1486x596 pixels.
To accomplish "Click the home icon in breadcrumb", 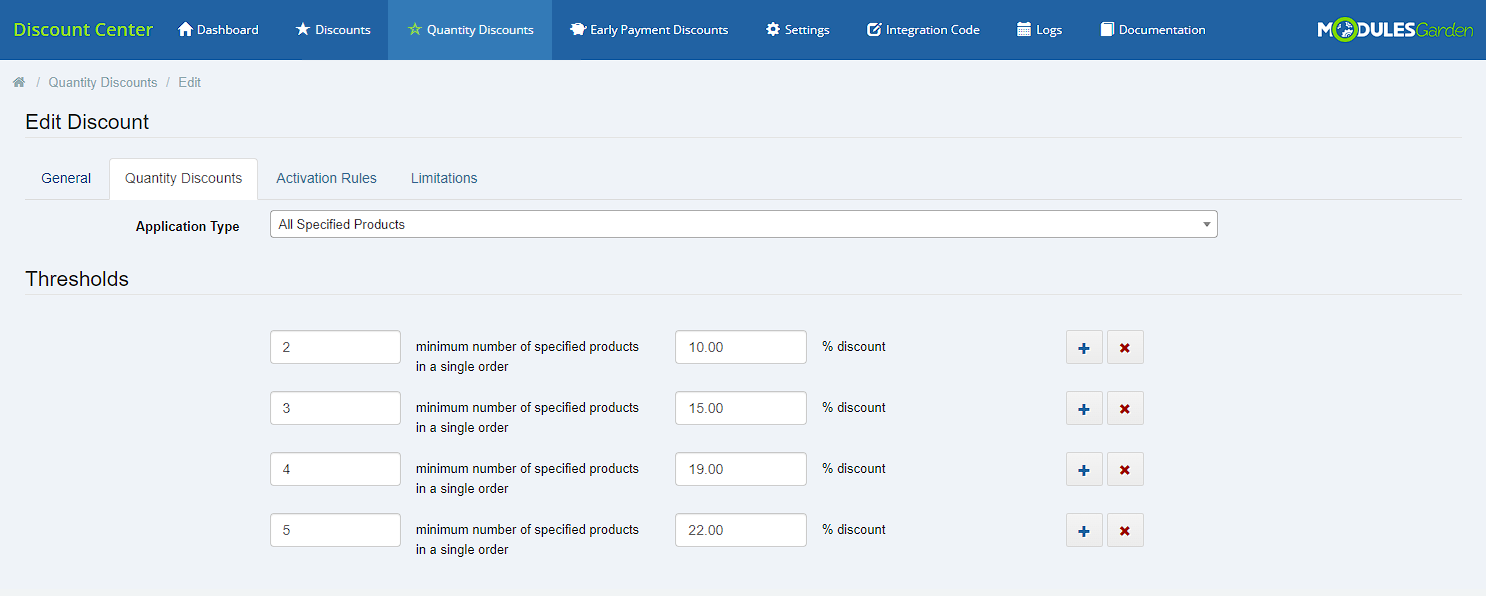I will tap(19, 82).
